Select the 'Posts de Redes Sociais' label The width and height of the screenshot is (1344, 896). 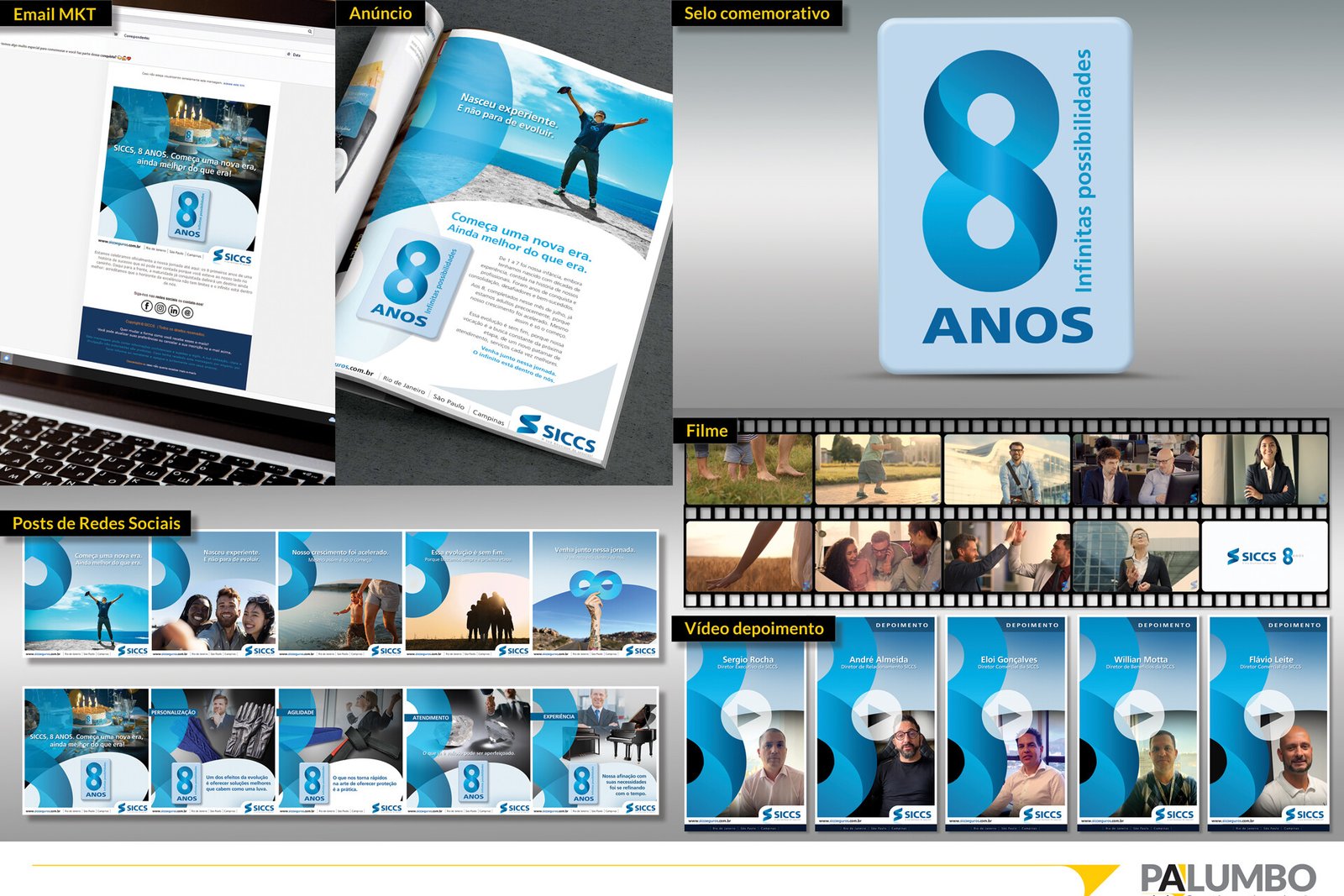pos(97,524)
